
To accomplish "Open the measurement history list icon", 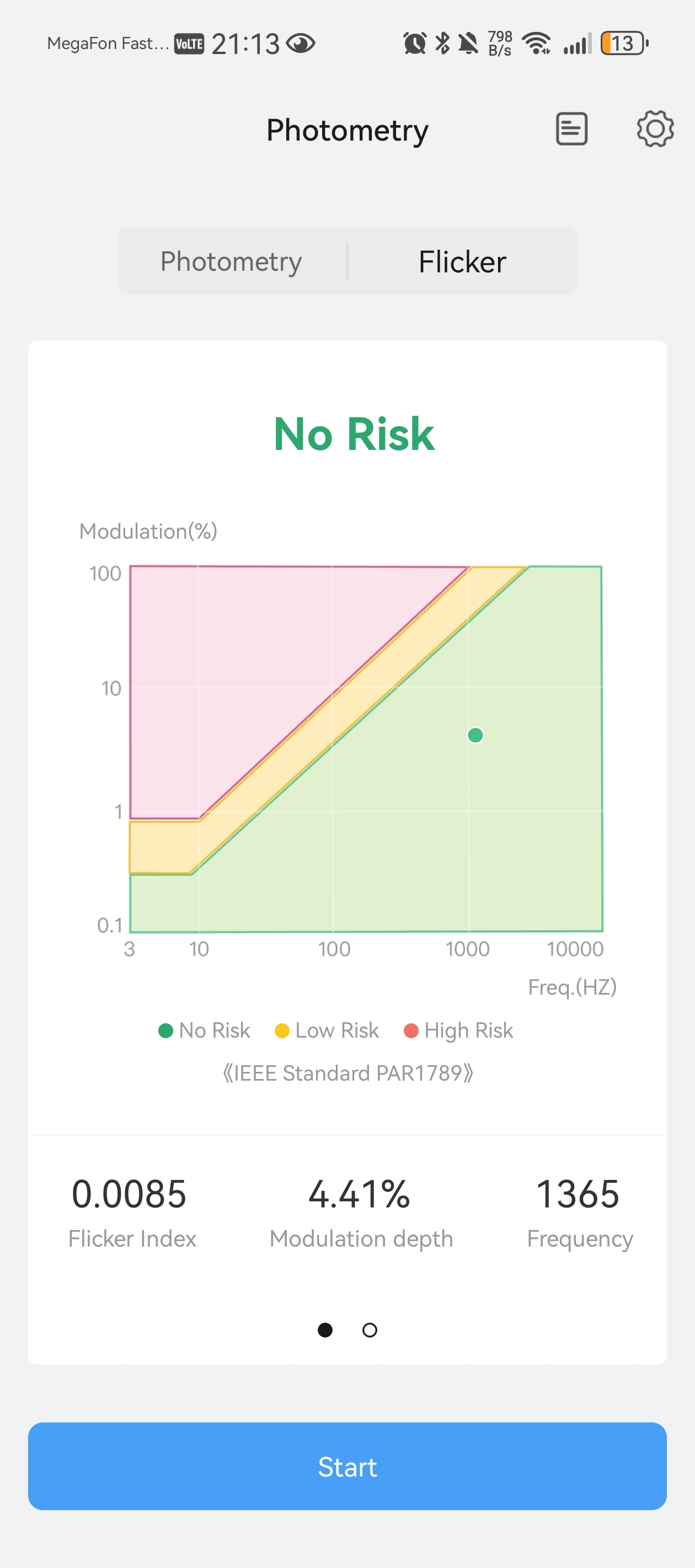I will coord(571,129).
